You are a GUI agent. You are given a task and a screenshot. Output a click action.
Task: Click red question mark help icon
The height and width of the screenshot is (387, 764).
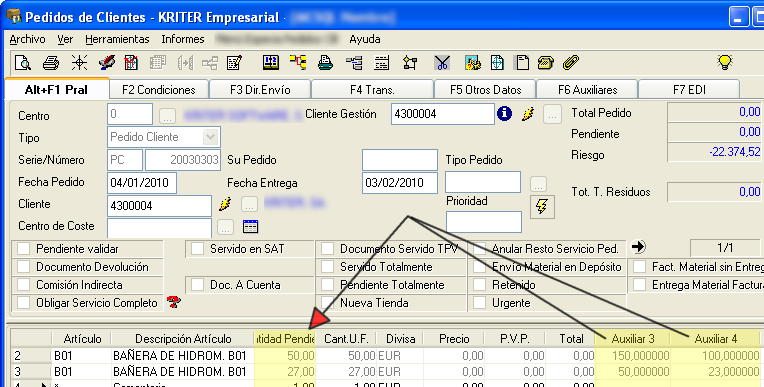[x=173, y=302]
